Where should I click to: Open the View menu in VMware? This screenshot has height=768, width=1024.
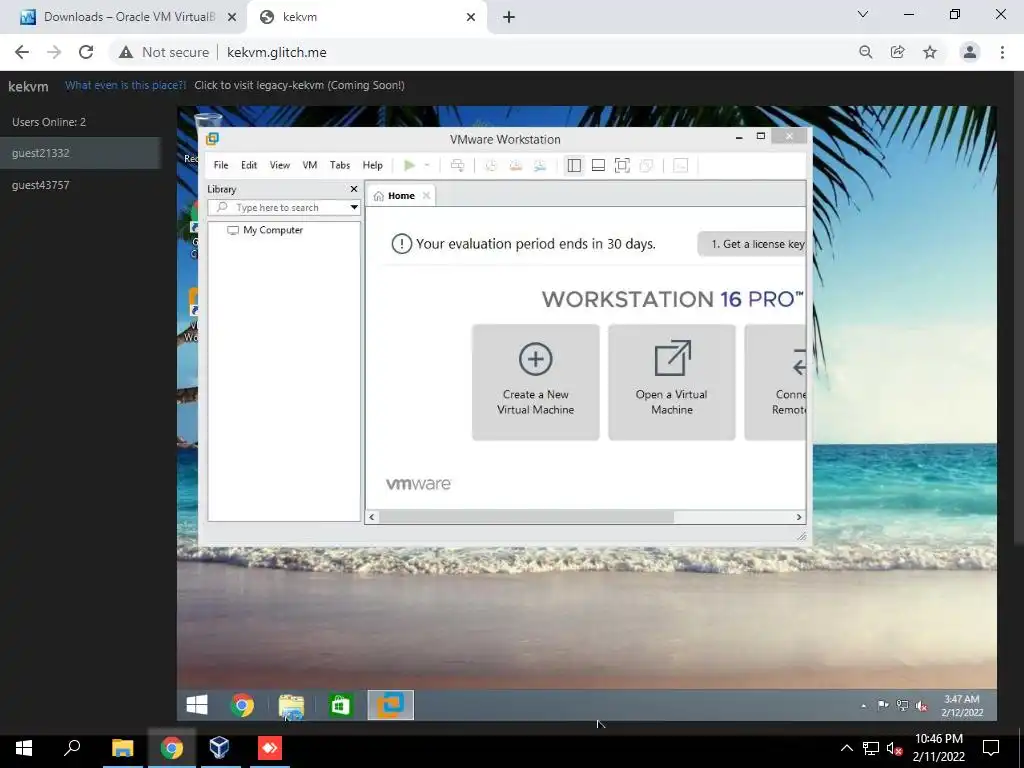(280, 165)
